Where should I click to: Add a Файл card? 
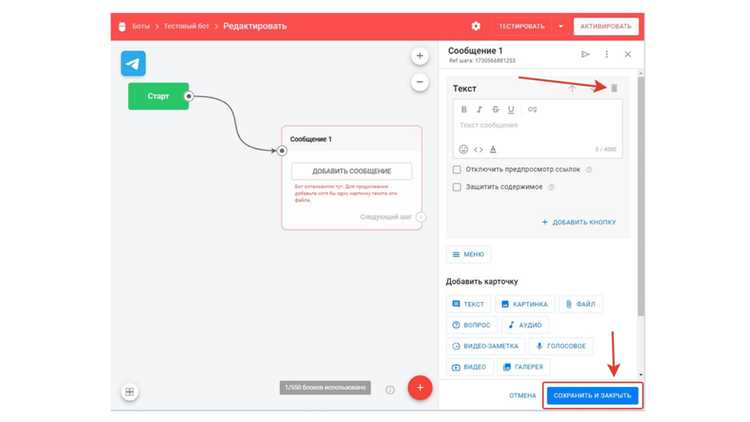click(581, 304)
